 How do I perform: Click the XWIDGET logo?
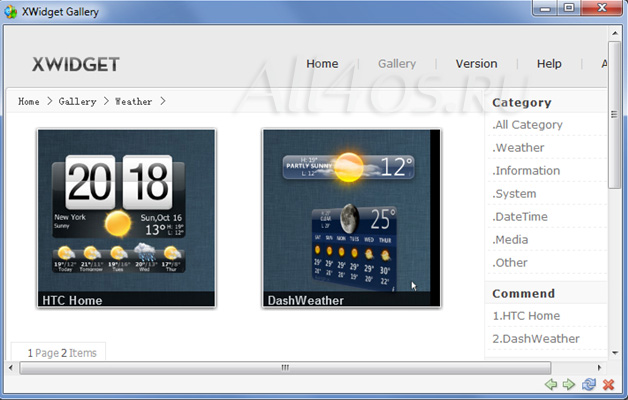(76, 64)
